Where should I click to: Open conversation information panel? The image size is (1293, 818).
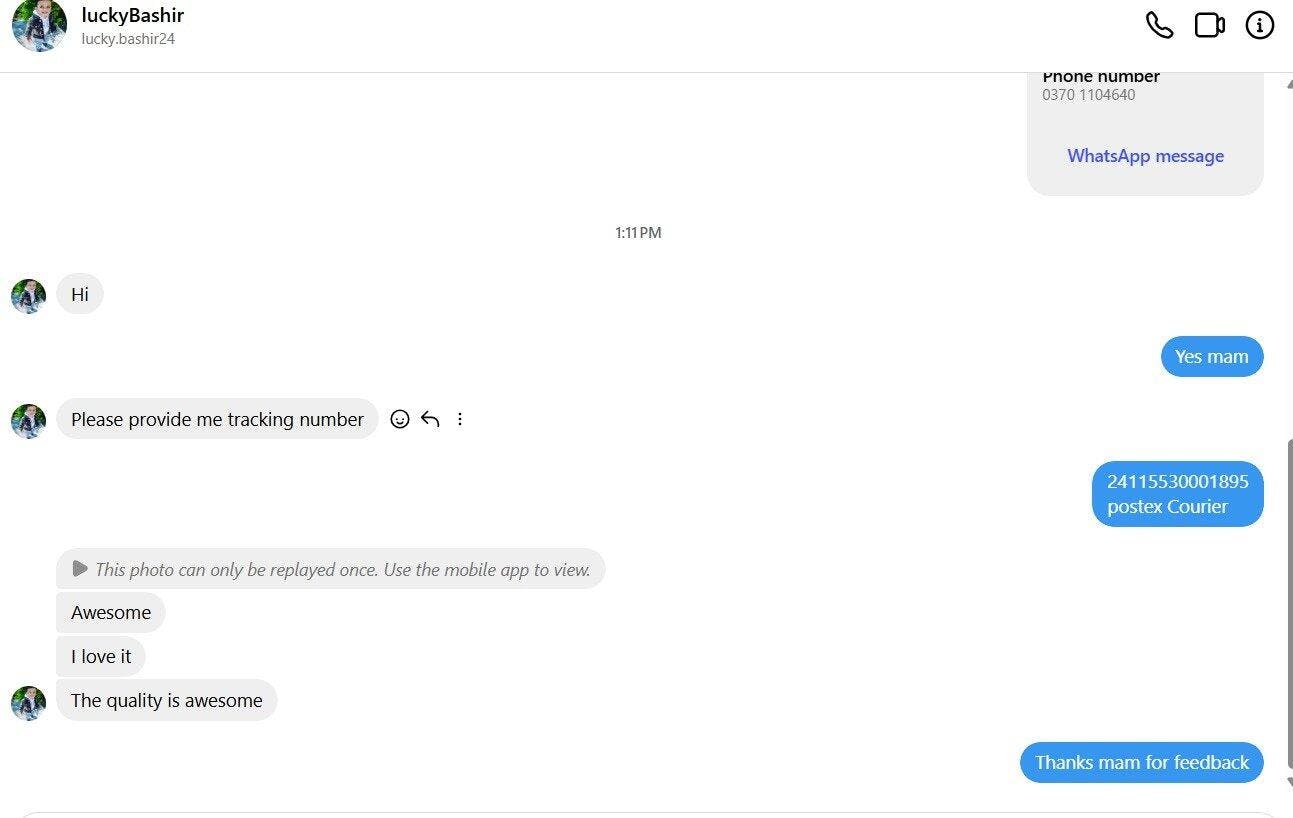tap(1259, 25)
